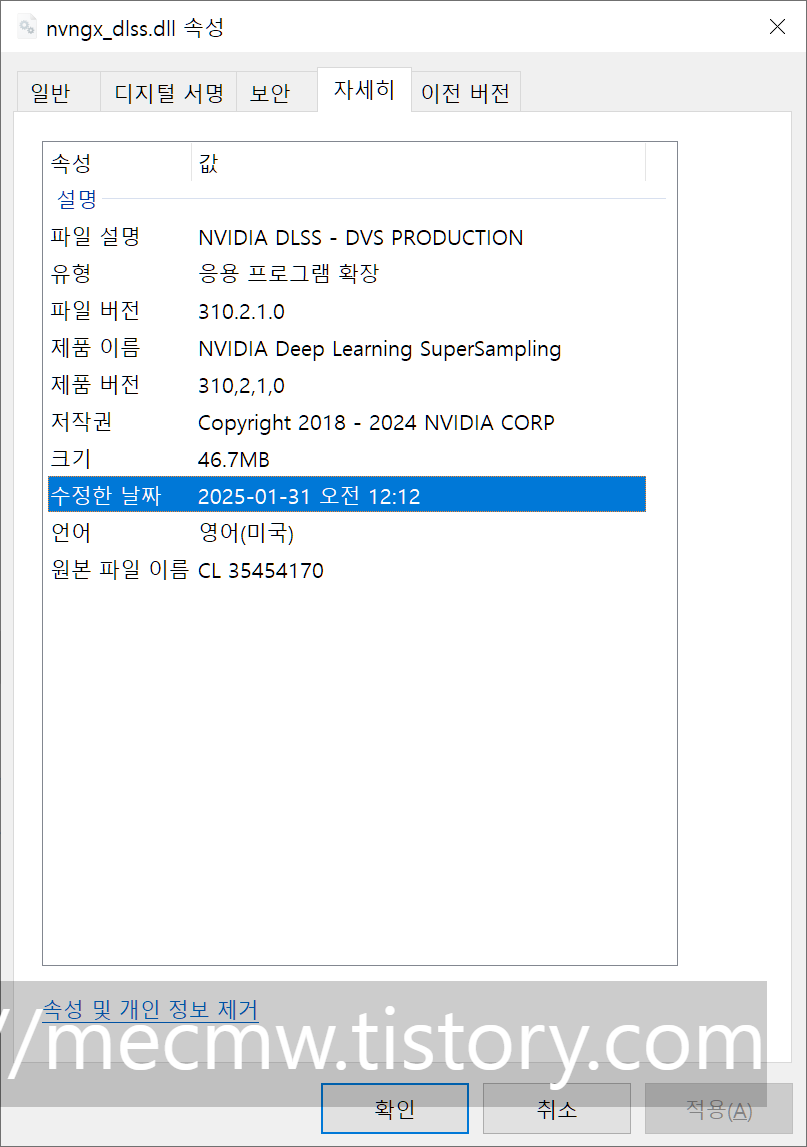
Task: Close the properties dialog
Action: pos(777,27)
